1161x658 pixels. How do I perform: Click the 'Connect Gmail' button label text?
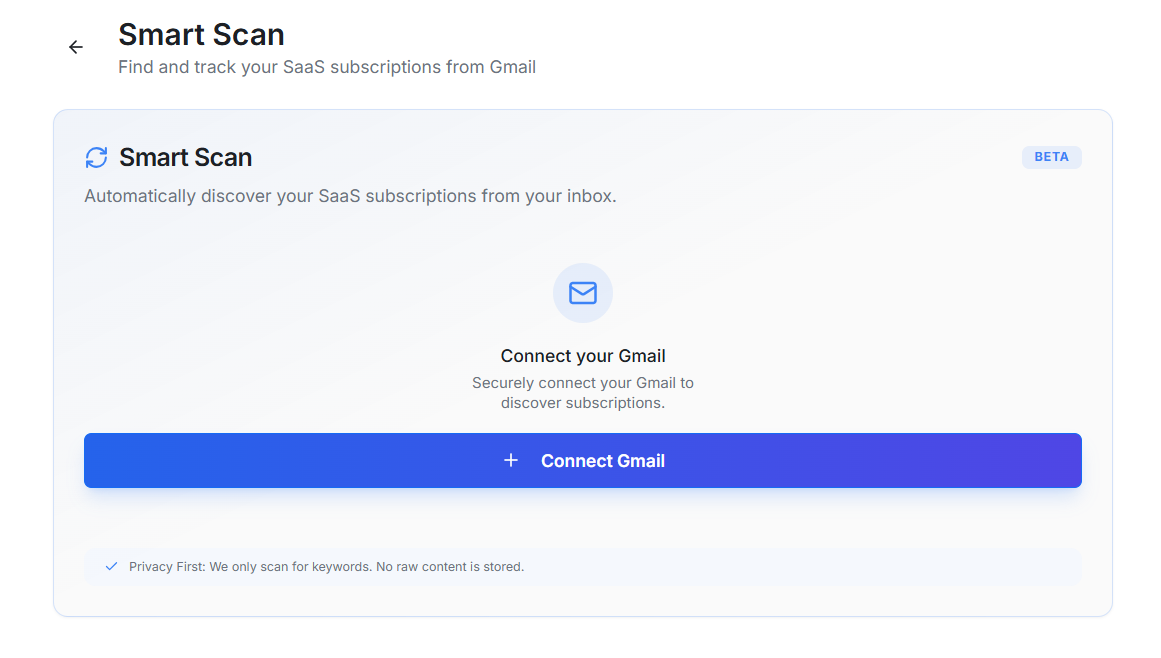(x=602, y=461)
